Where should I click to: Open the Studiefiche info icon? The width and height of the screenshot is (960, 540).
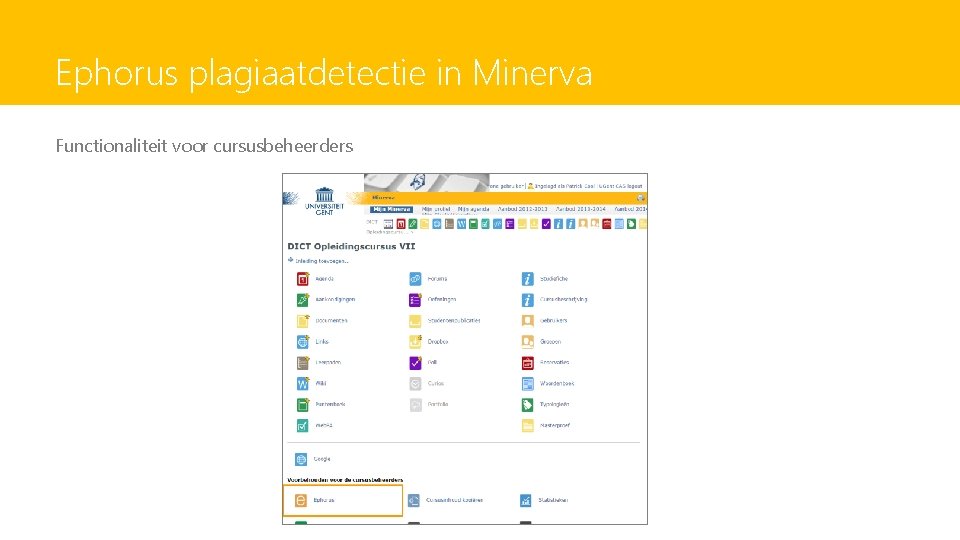[527, 279]
